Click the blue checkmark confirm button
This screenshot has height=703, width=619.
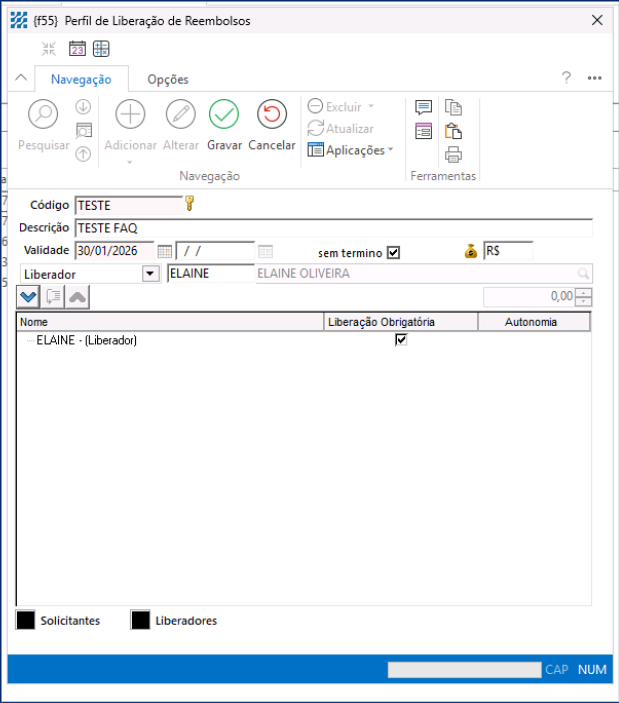click(x=28, y=296)
